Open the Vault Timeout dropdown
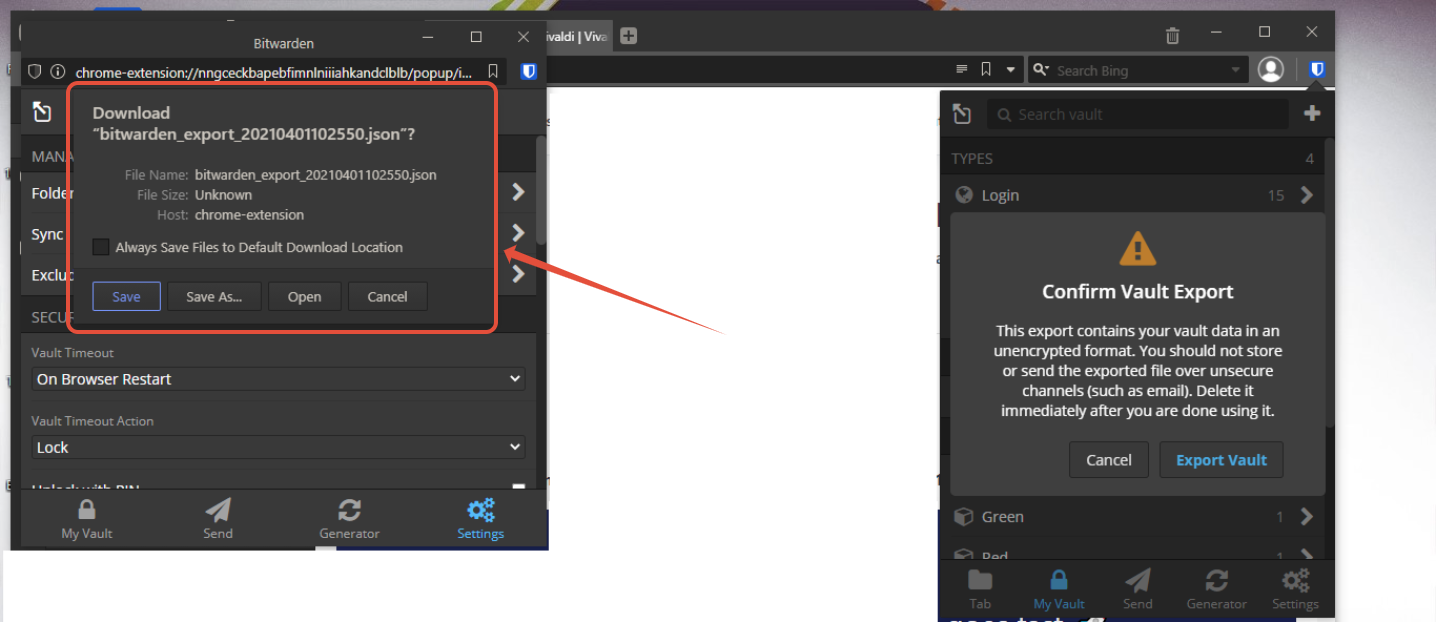1436x622 pixels. point(278,379)
